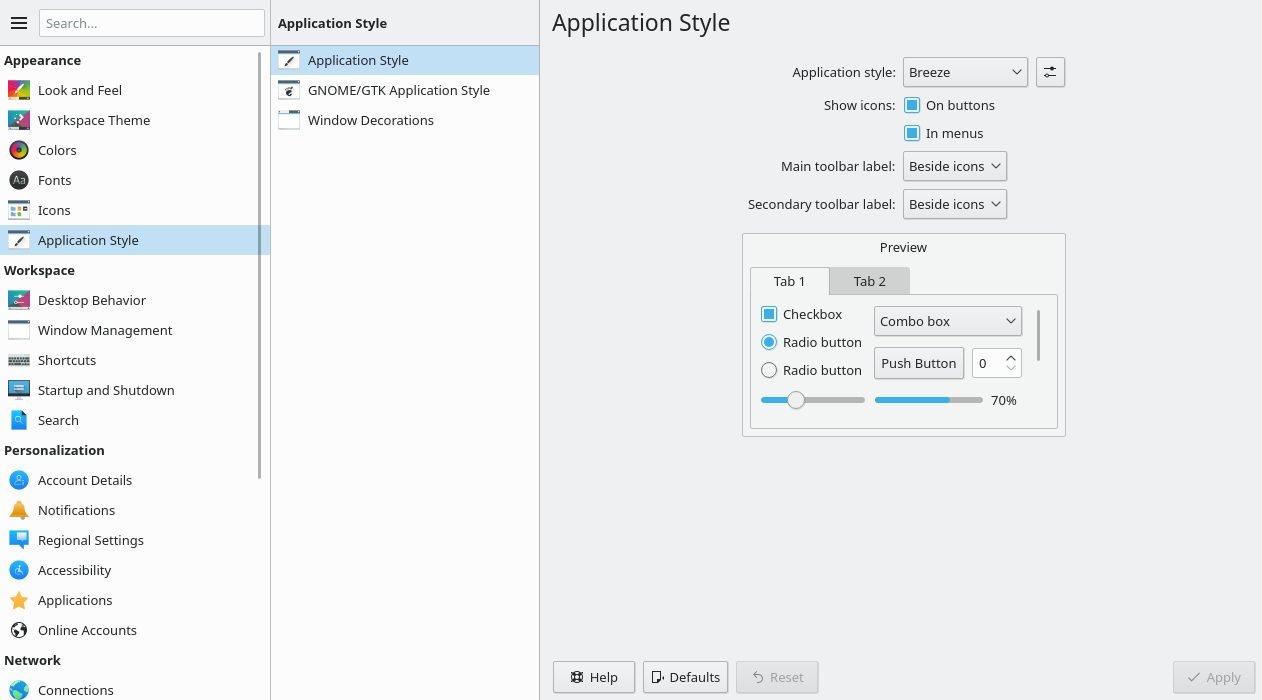Select the first preview Radio button
This screenshot has width=1262, height=700.
coord(769,342)
